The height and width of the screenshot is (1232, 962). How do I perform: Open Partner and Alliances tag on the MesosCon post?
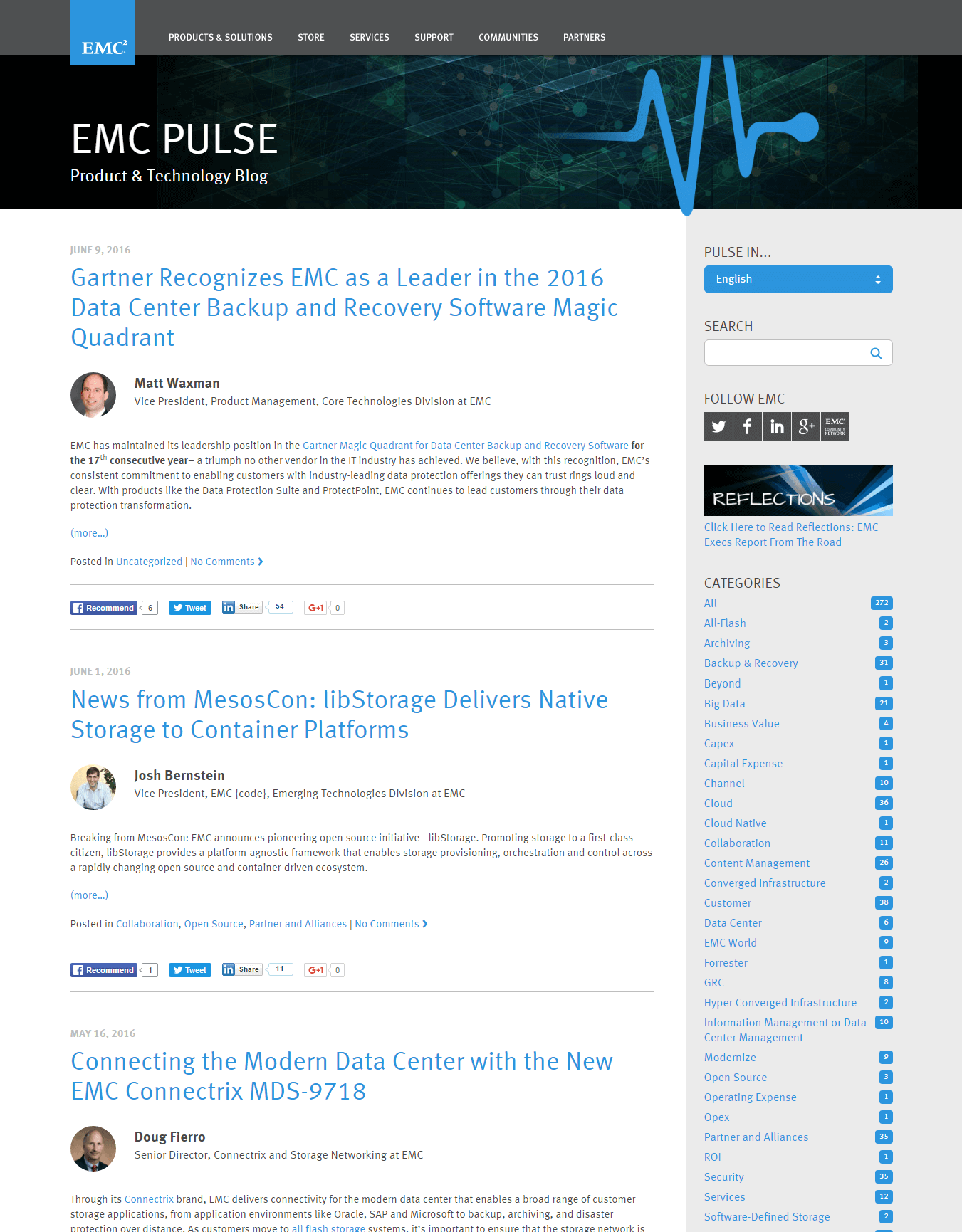click(298, 924)
